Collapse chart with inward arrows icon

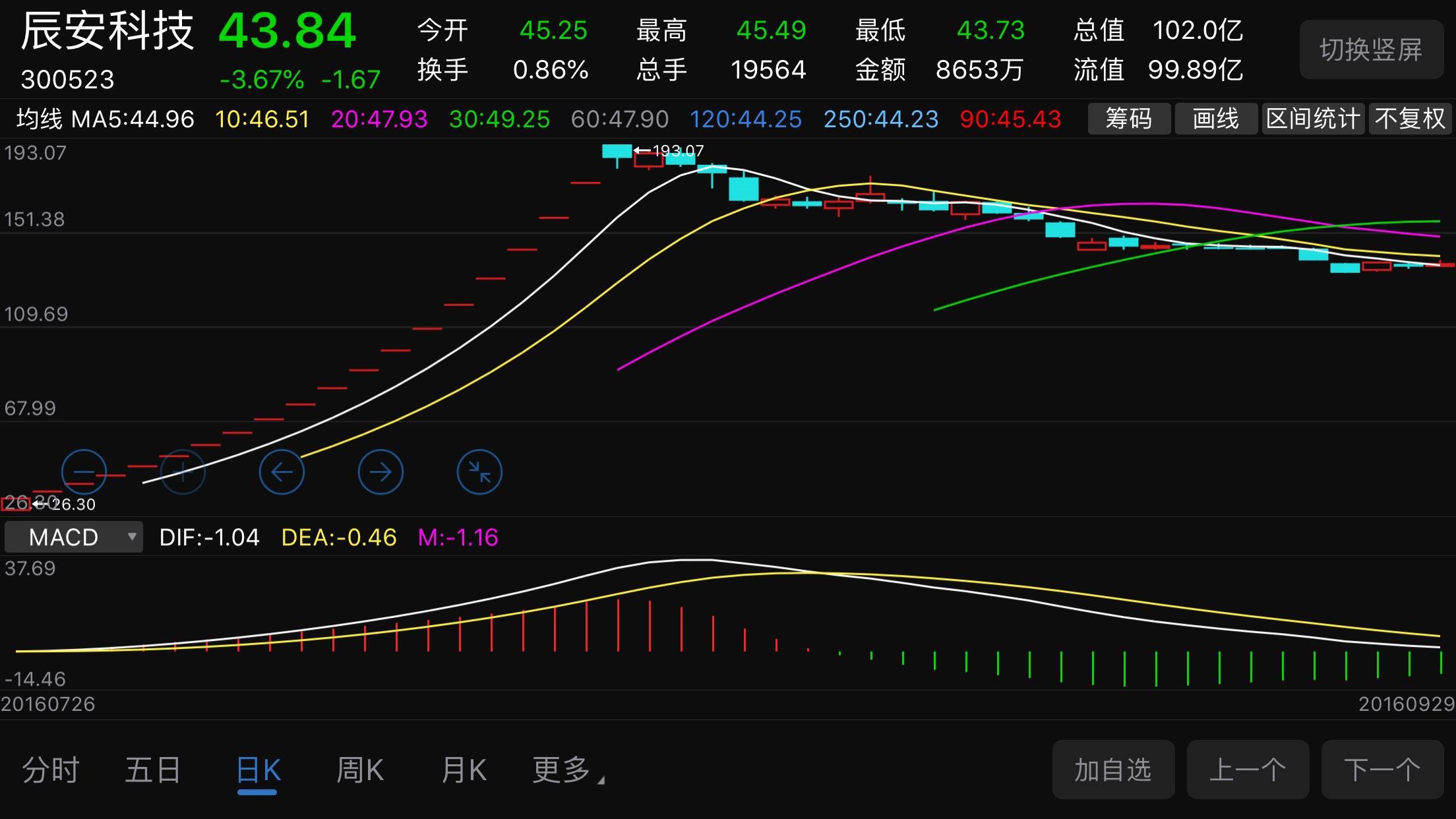pos(479,471)
